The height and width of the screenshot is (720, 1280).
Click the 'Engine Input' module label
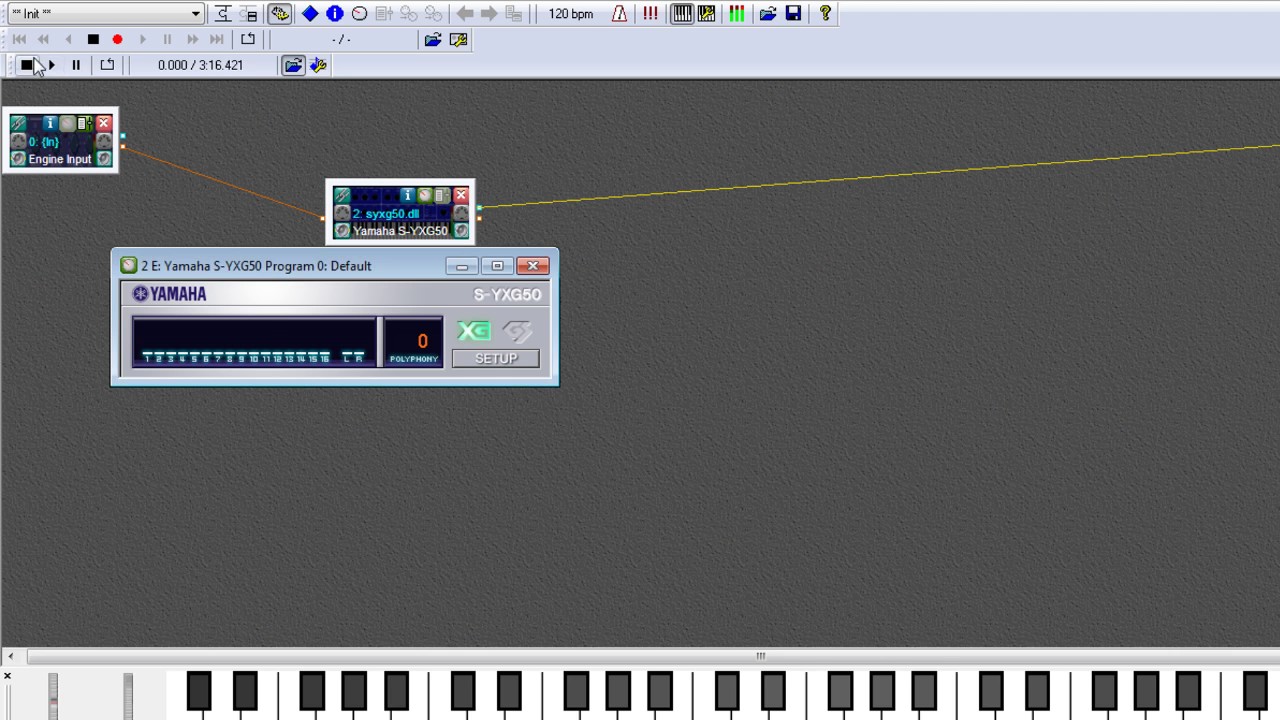60,159
